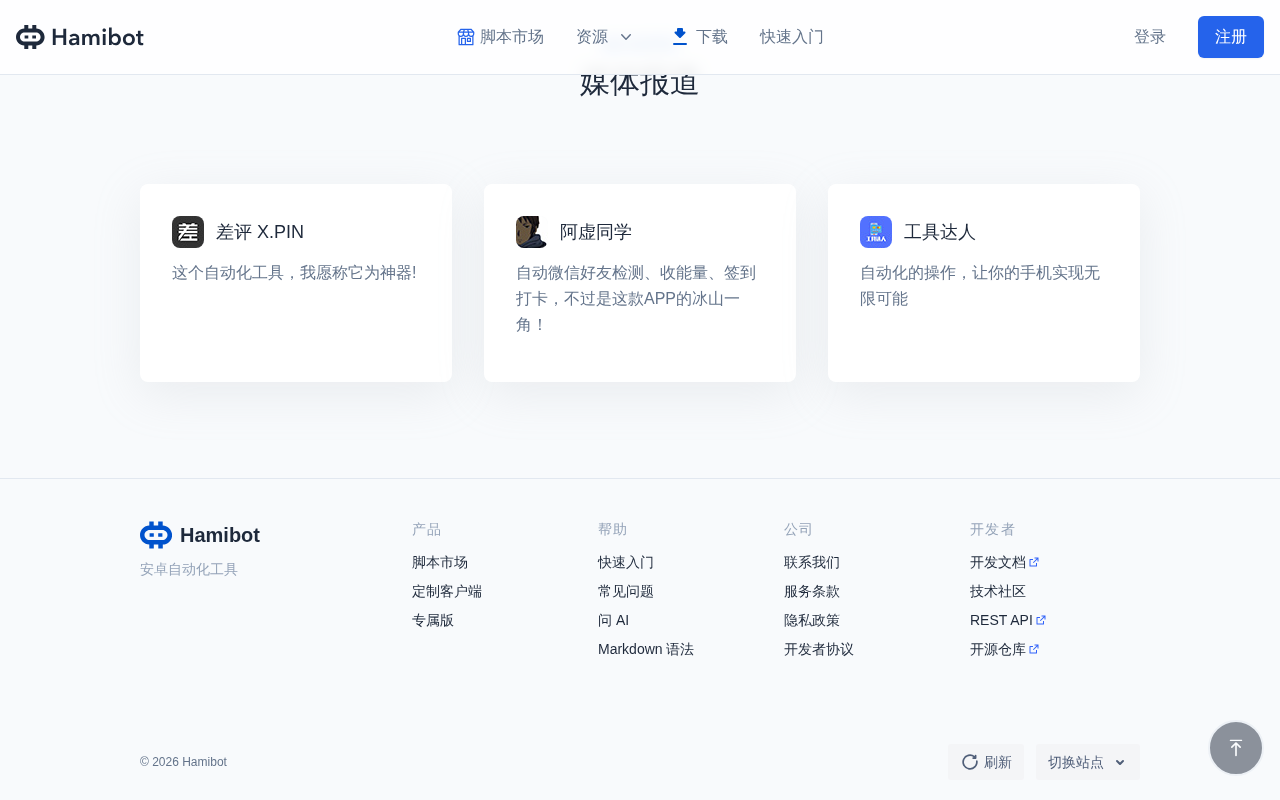1280x800 pixels.
Task: Click the download arrow icon beside 下载
Action: 680,37
